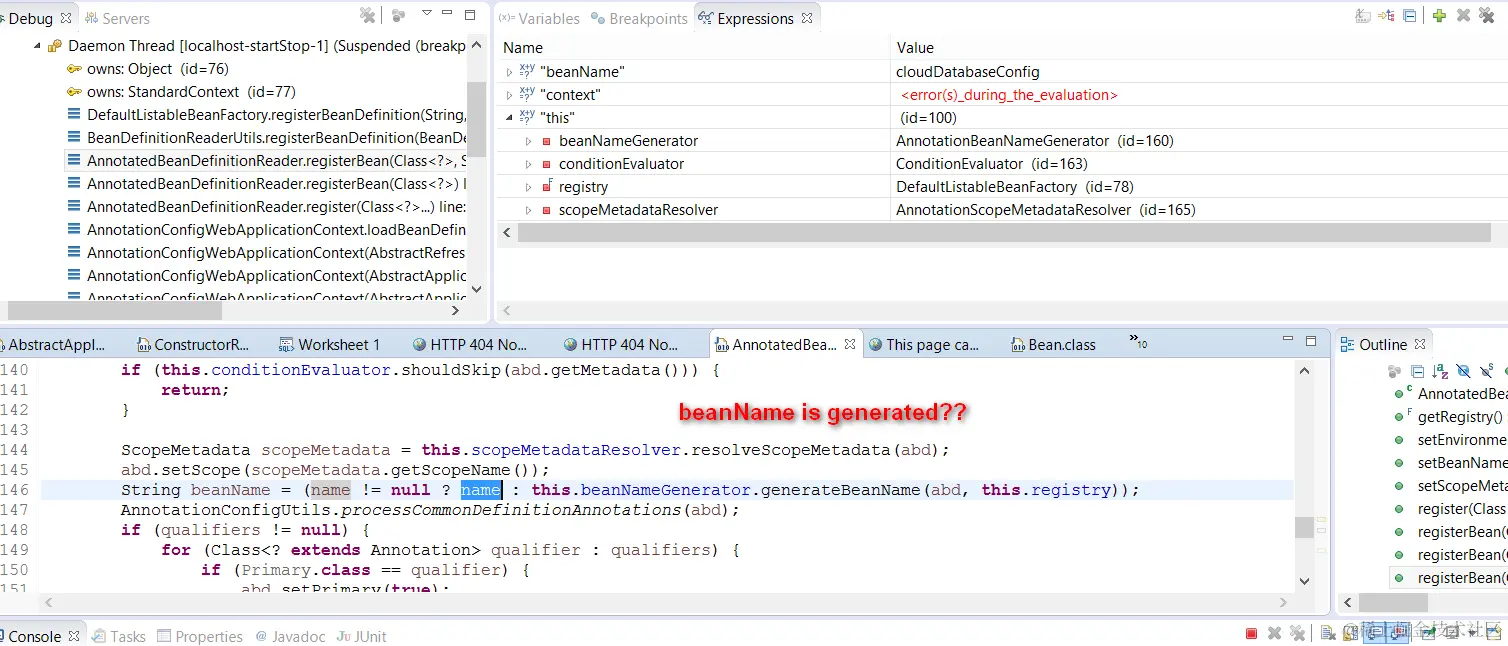
Task: Select setEnvironme... method in Outline
Action: point(1461,440)
